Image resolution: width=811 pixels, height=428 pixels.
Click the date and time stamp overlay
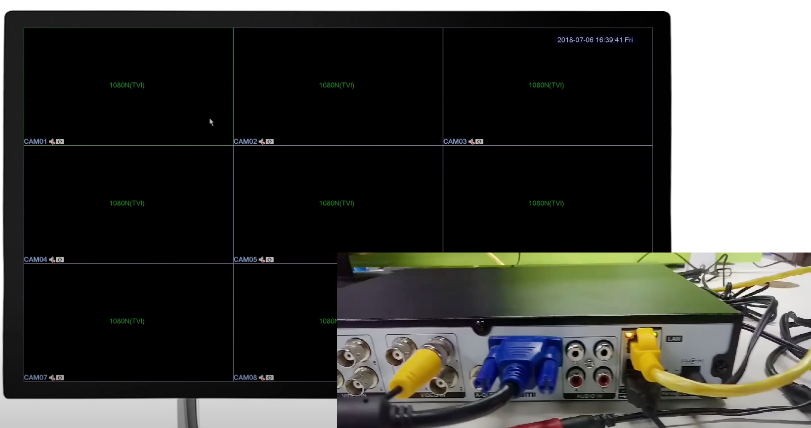click(595, 40)
